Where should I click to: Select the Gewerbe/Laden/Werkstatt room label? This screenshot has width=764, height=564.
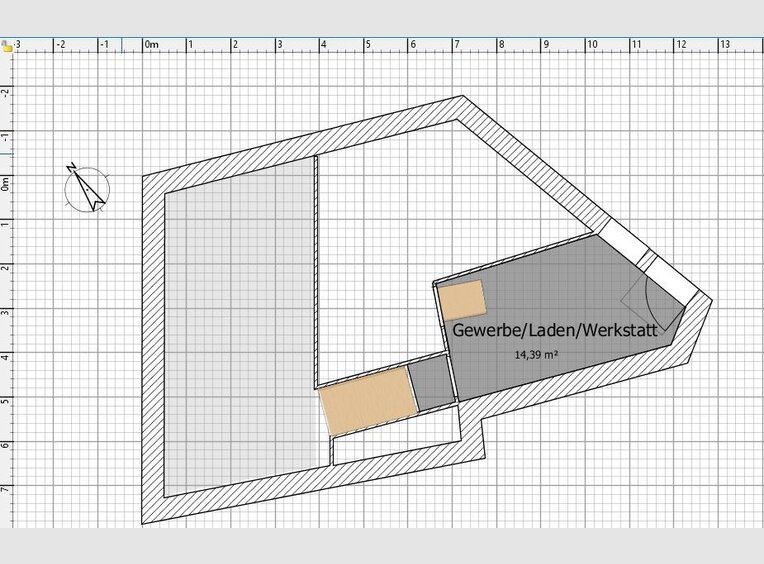click(555, 330)
